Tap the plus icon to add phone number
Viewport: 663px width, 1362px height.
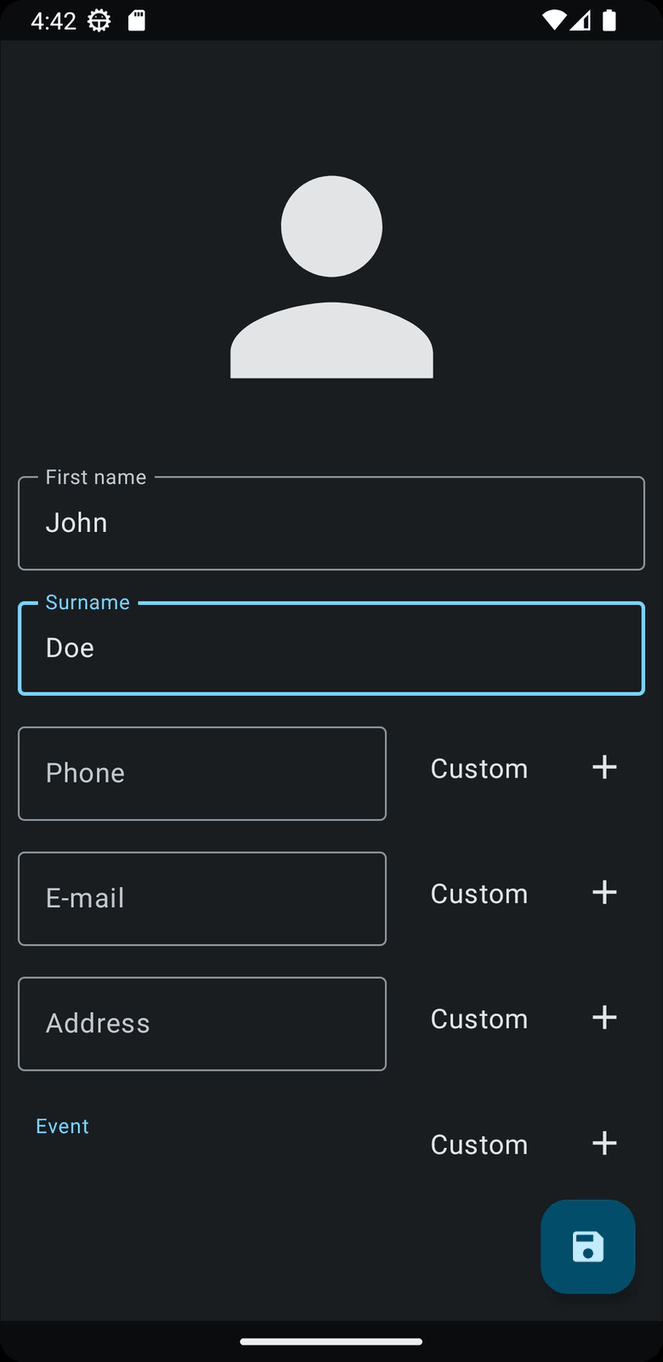pyautogui.click(x=604, y=767)
